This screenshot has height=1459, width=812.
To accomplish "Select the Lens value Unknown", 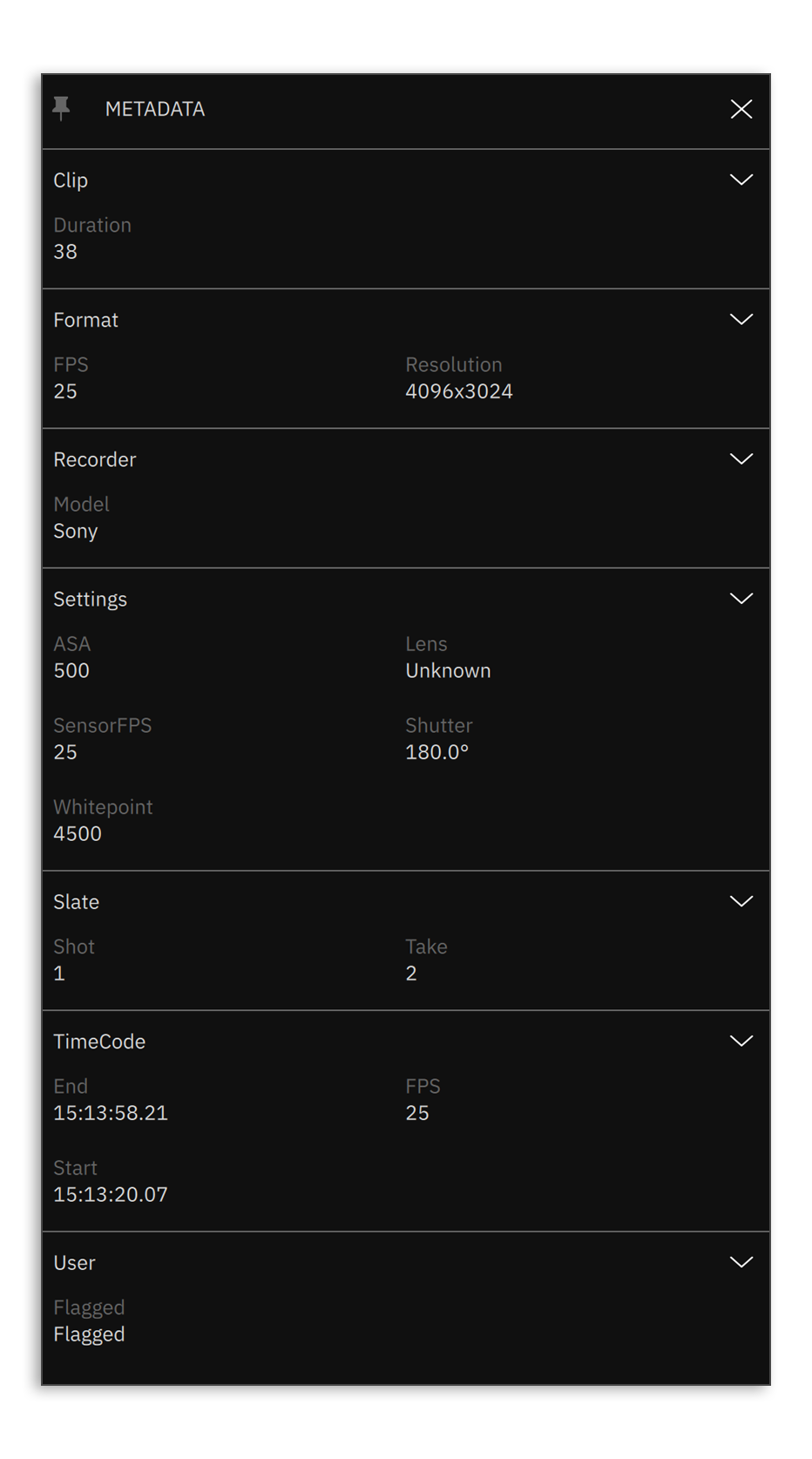I will 448,670.
